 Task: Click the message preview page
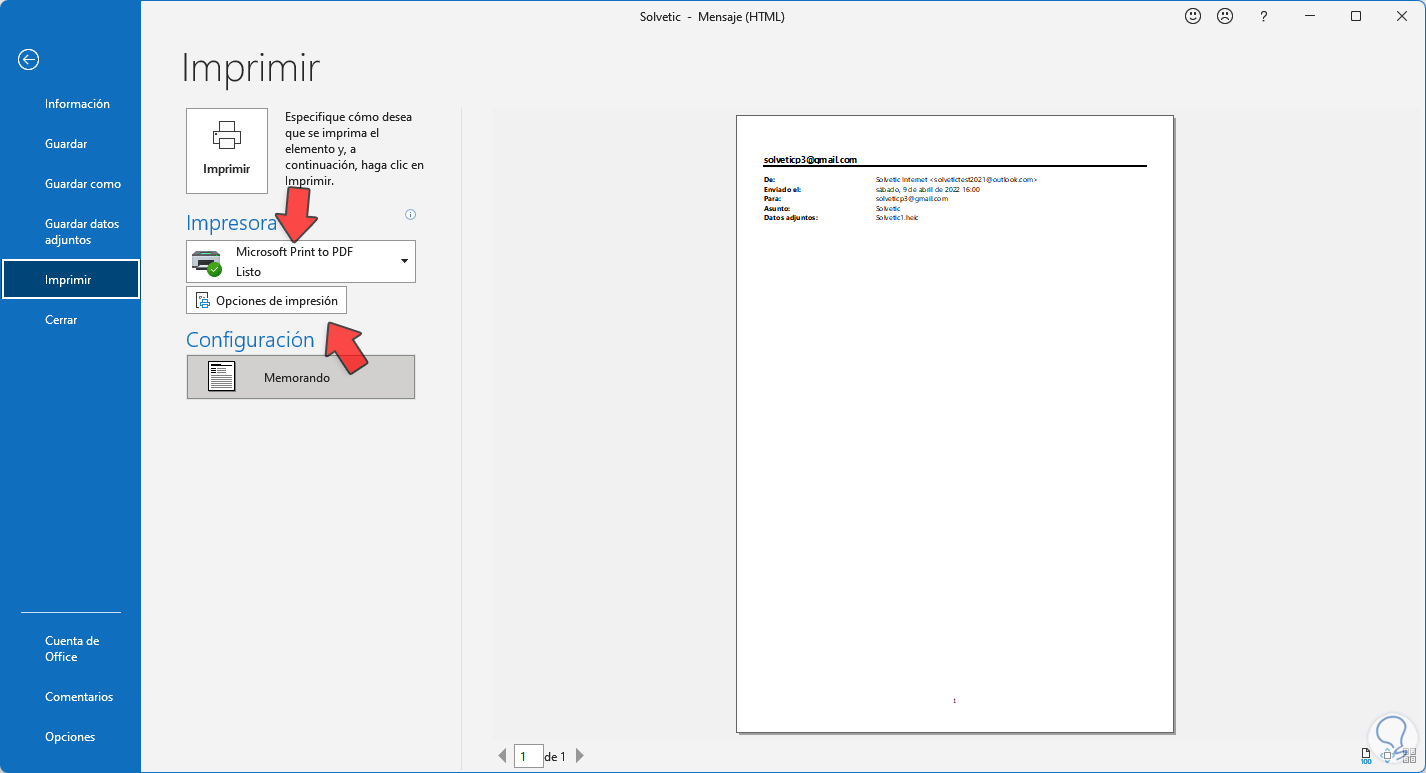coord(955,424)
